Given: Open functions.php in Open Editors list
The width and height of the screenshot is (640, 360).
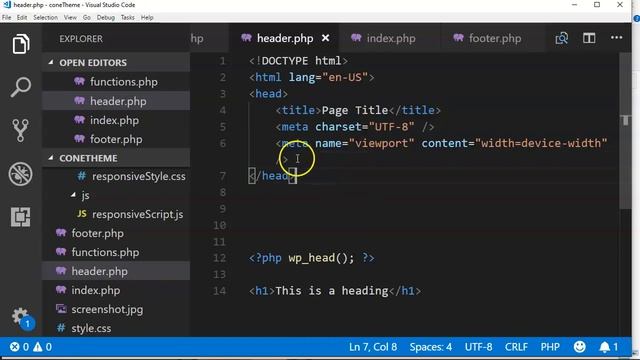Looking at the screenshot, I should point(116,82).
